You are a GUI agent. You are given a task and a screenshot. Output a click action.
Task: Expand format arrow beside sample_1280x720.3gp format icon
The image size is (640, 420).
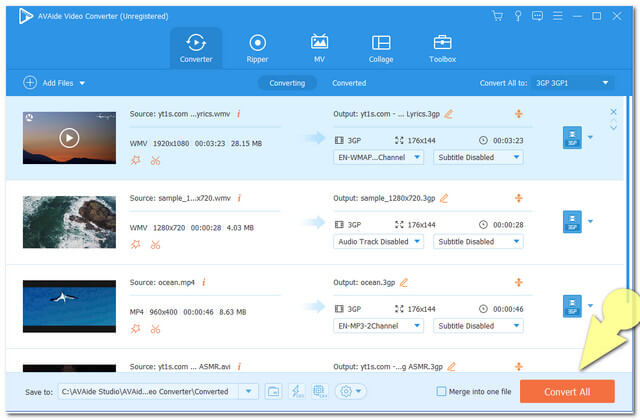(590, 222)
